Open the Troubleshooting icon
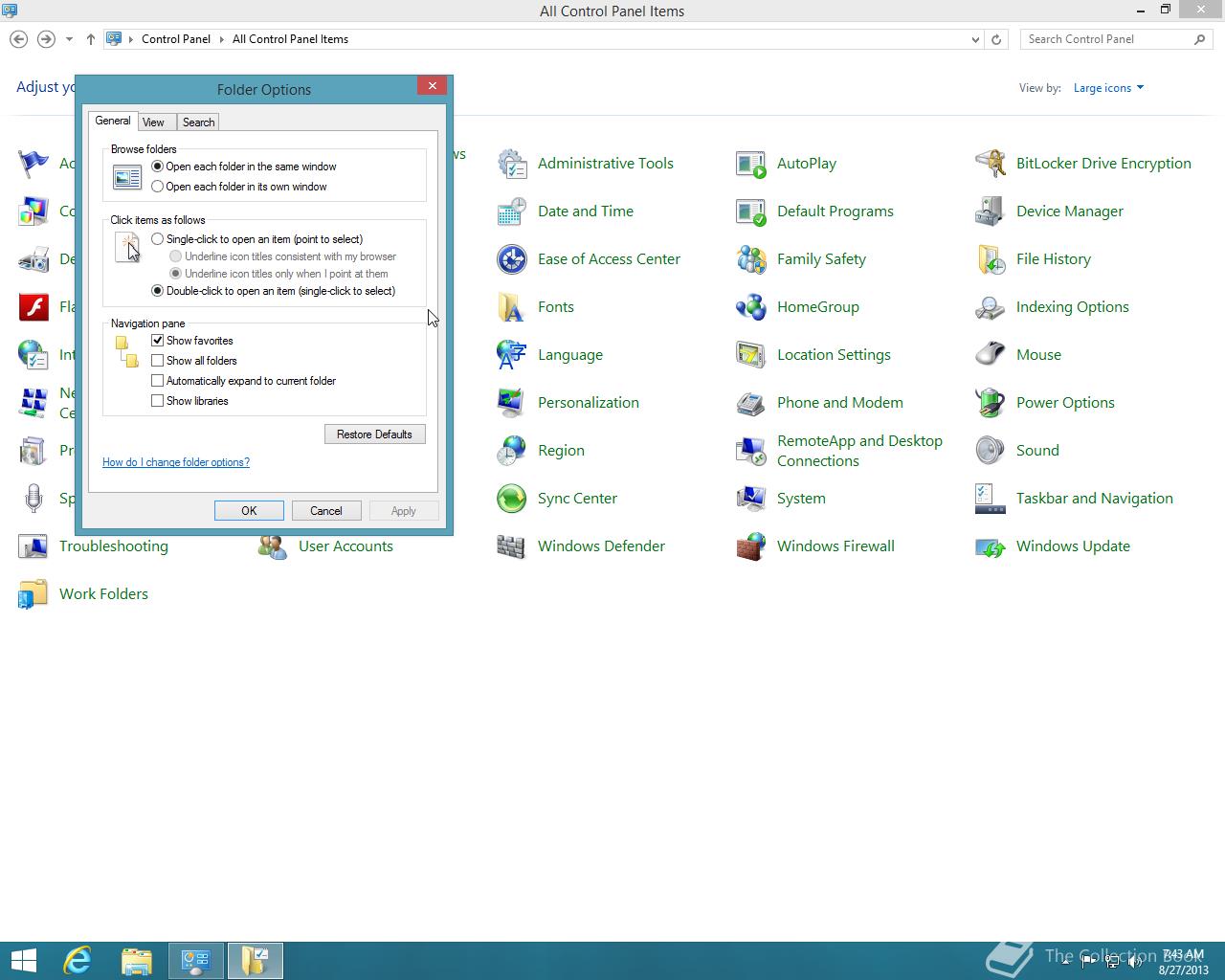The image size is (1225, 980). point(33,546)
